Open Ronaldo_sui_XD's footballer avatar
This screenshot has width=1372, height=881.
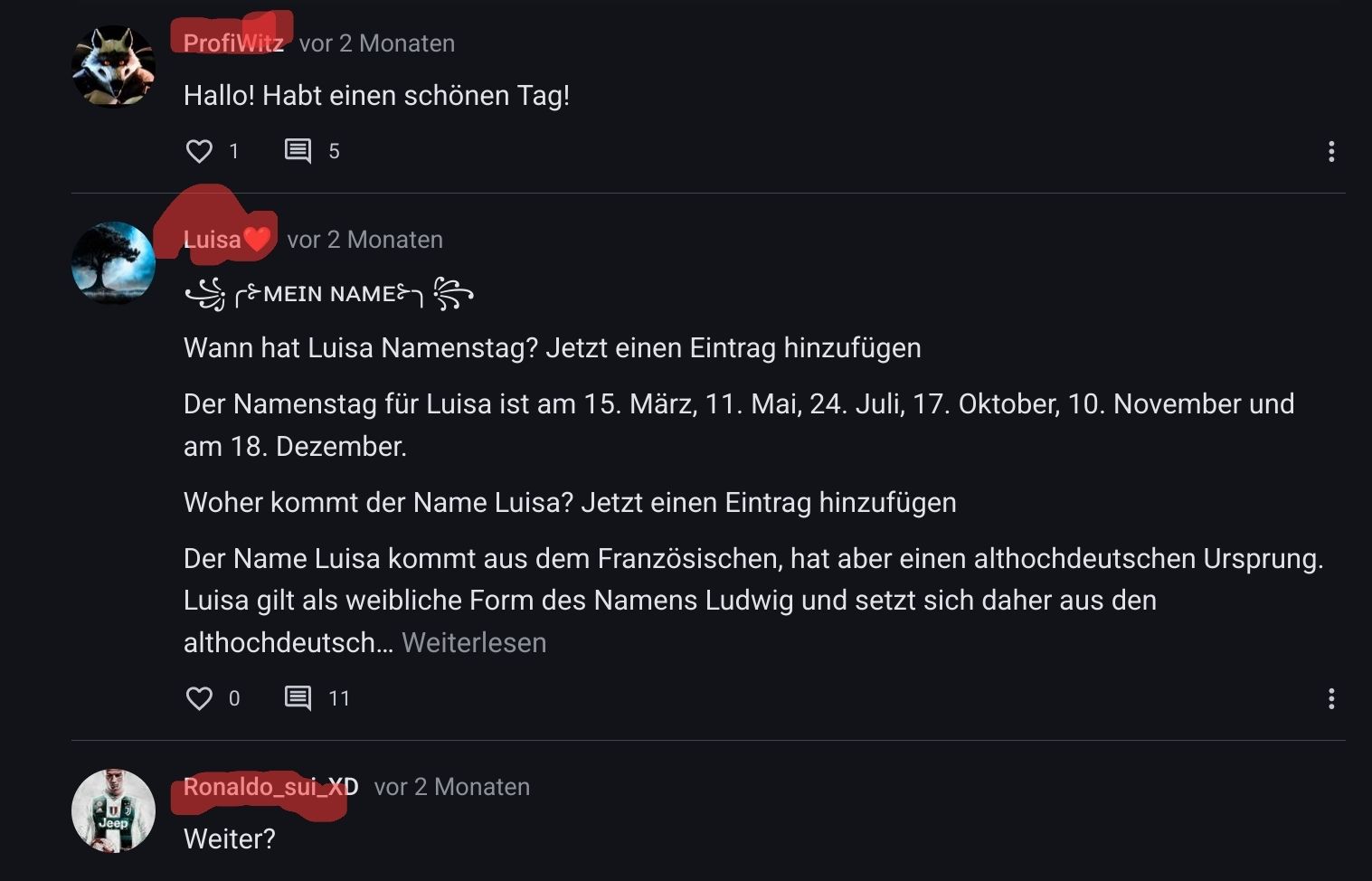[113, 810]
